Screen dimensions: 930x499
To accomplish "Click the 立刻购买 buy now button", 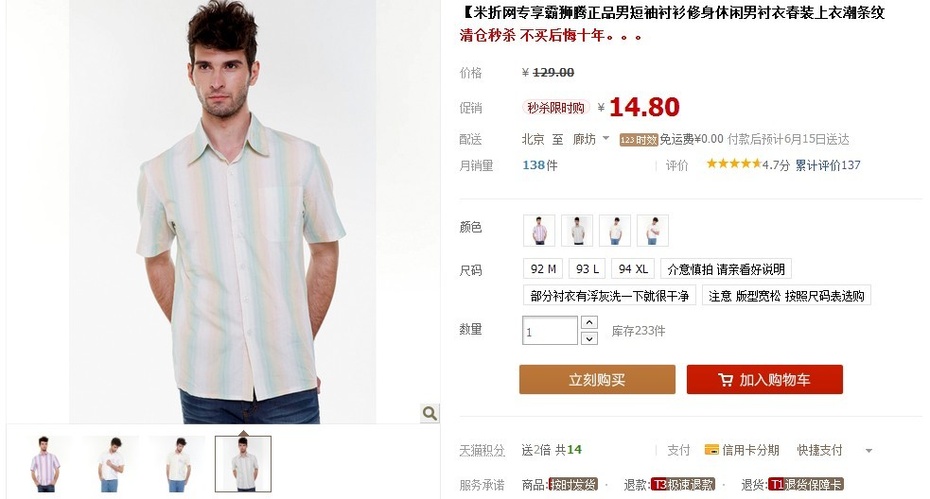I will coord(597,380).
